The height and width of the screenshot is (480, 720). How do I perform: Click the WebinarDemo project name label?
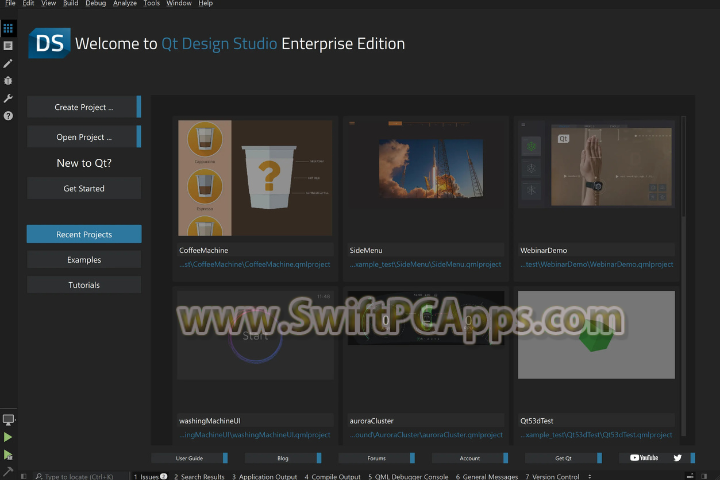pos(544,250)
